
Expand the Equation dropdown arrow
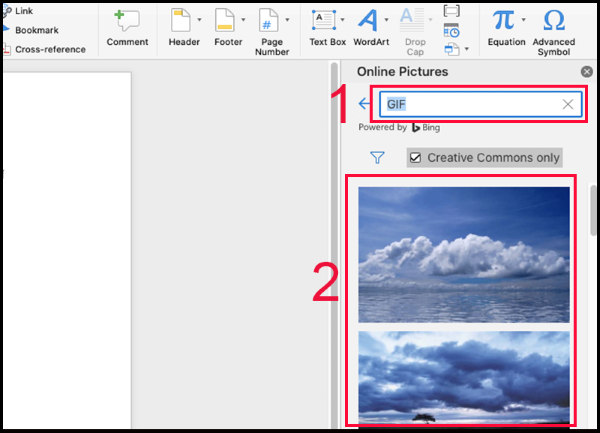click(523, 20)
